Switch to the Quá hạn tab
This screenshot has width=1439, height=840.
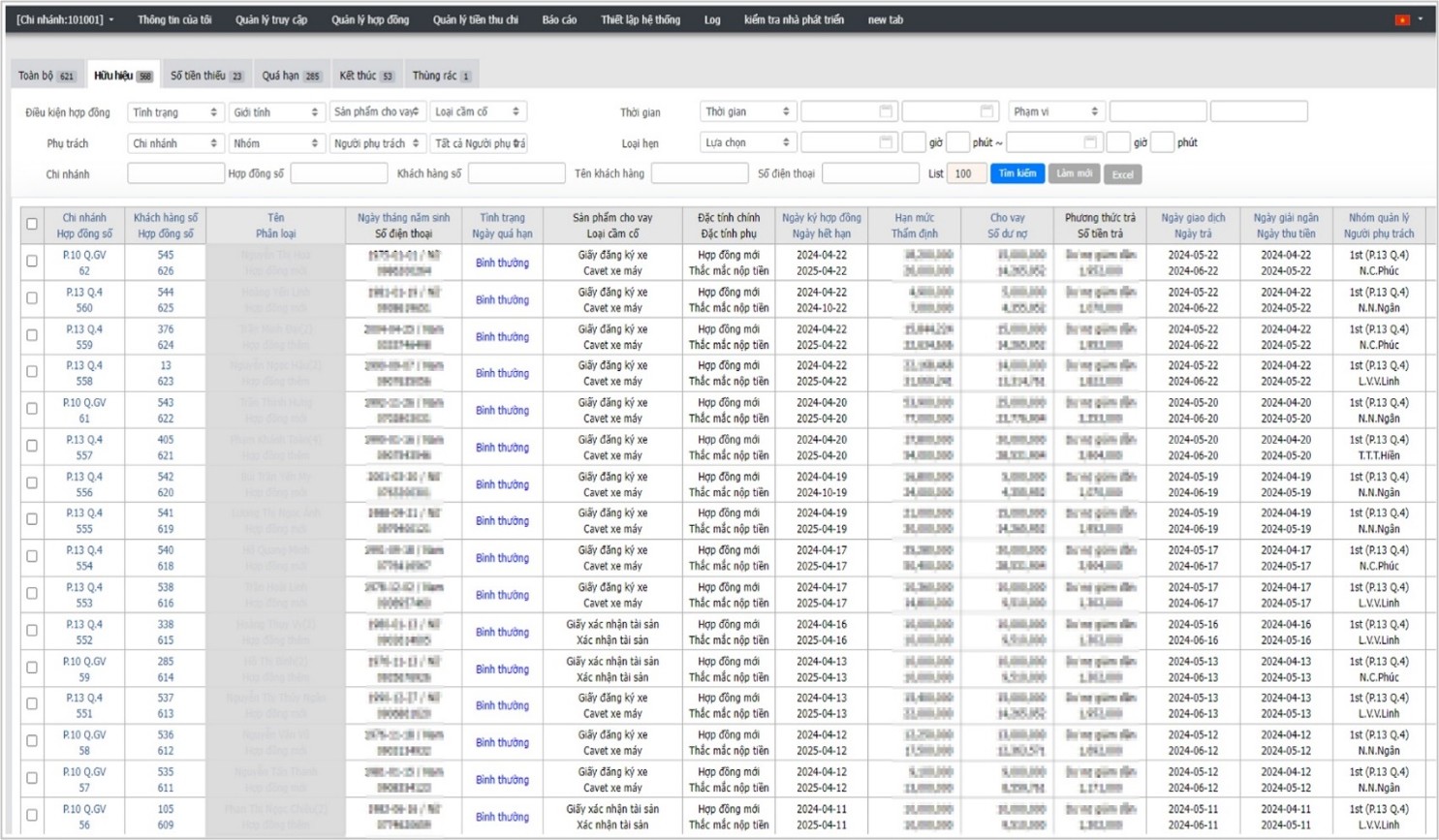(x=291, y=76)
